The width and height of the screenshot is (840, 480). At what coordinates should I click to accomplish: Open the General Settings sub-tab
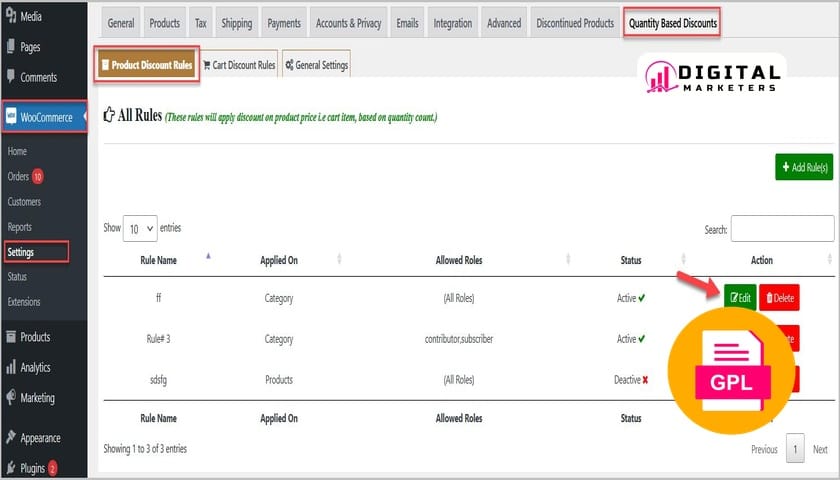tap(316, 65)
